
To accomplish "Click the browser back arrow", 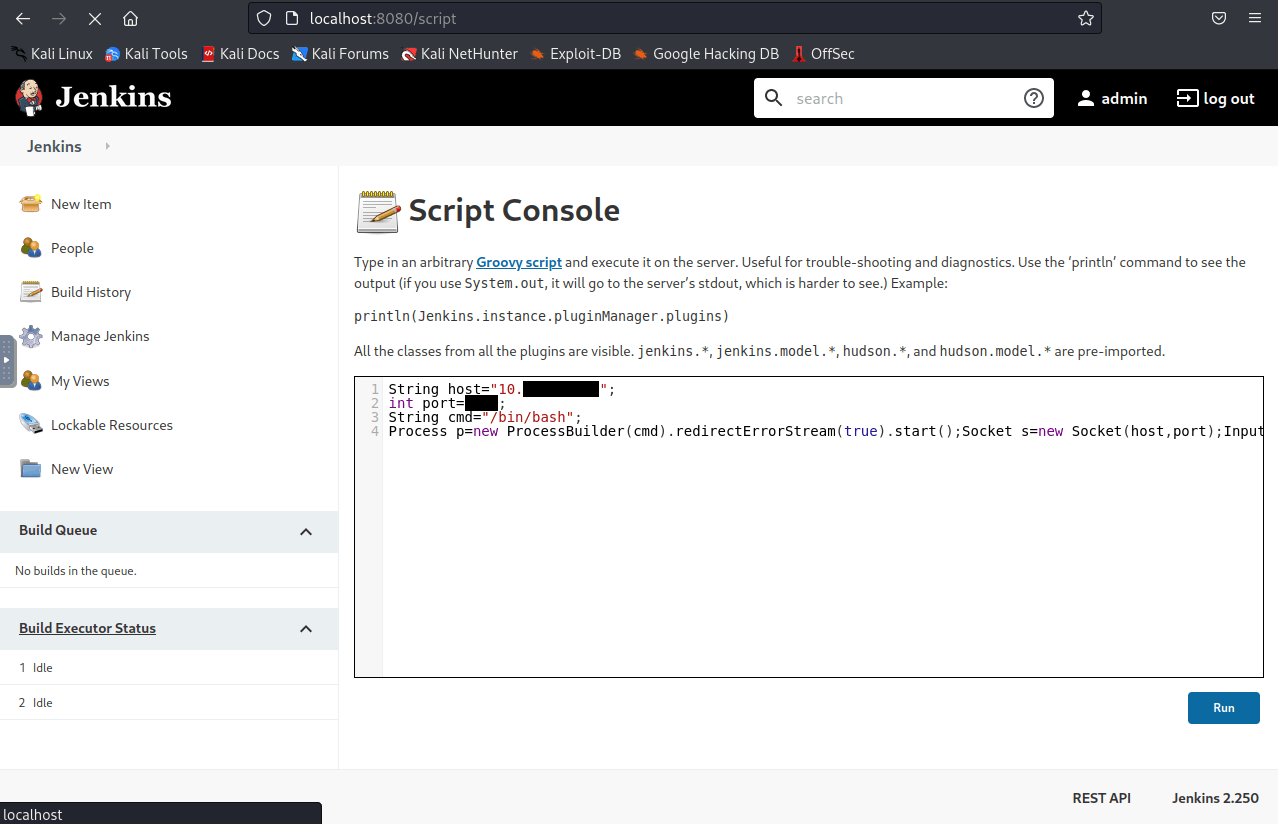I will click(24, 18).
